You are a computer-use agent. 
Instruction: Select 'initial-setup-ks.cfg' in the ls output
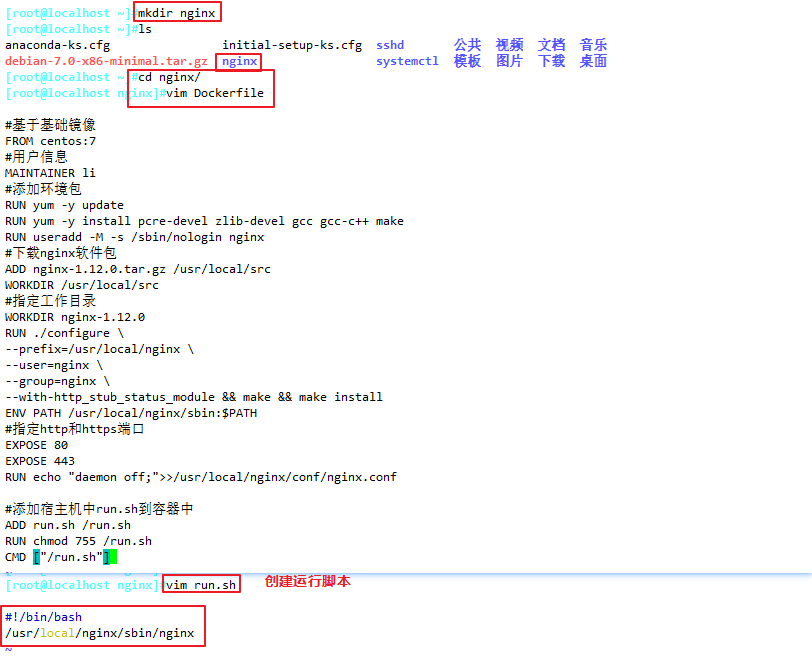point(292,46)
